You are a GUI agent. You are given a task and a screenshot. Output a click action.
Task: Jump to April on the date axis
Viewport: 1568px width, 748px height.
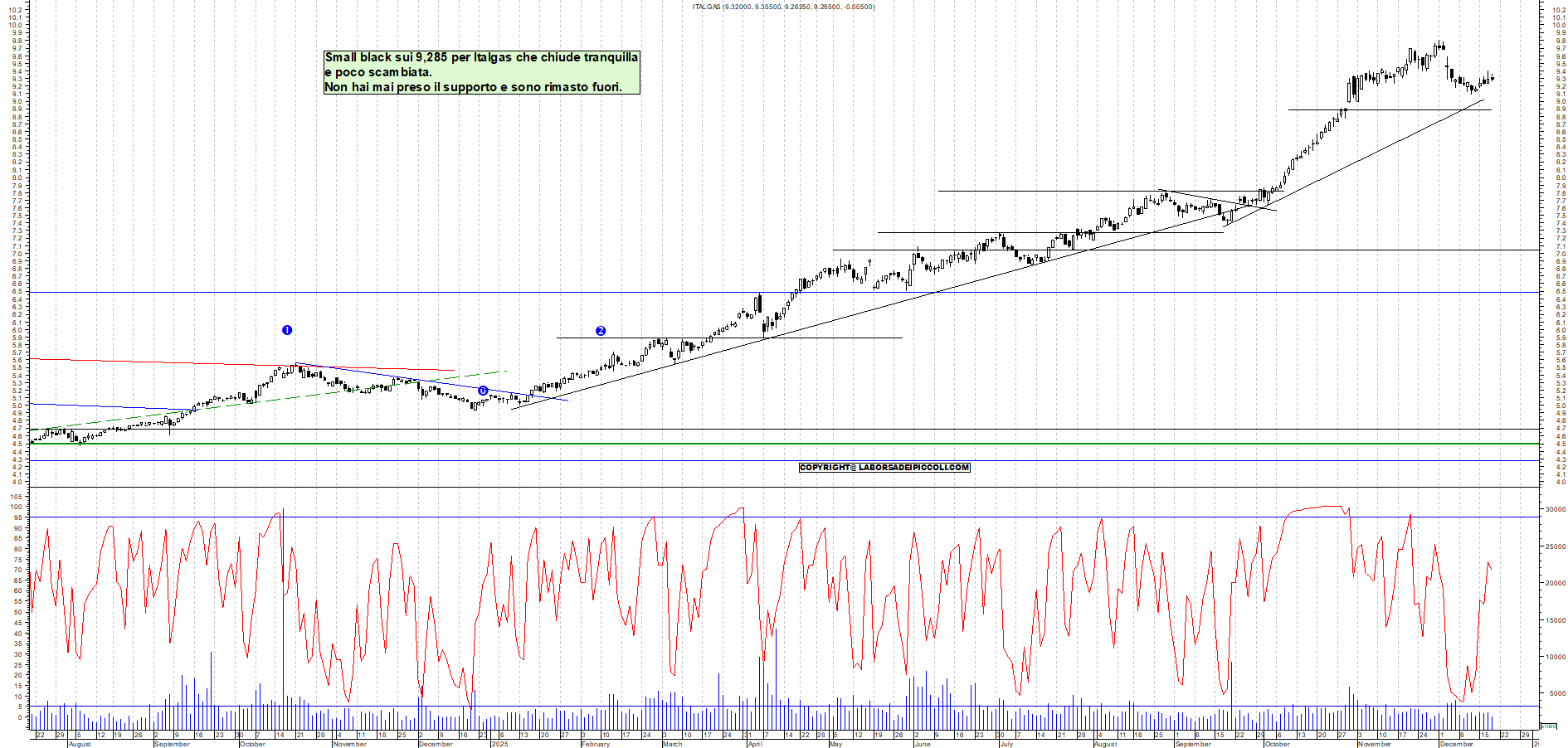(x=755, y=744)
